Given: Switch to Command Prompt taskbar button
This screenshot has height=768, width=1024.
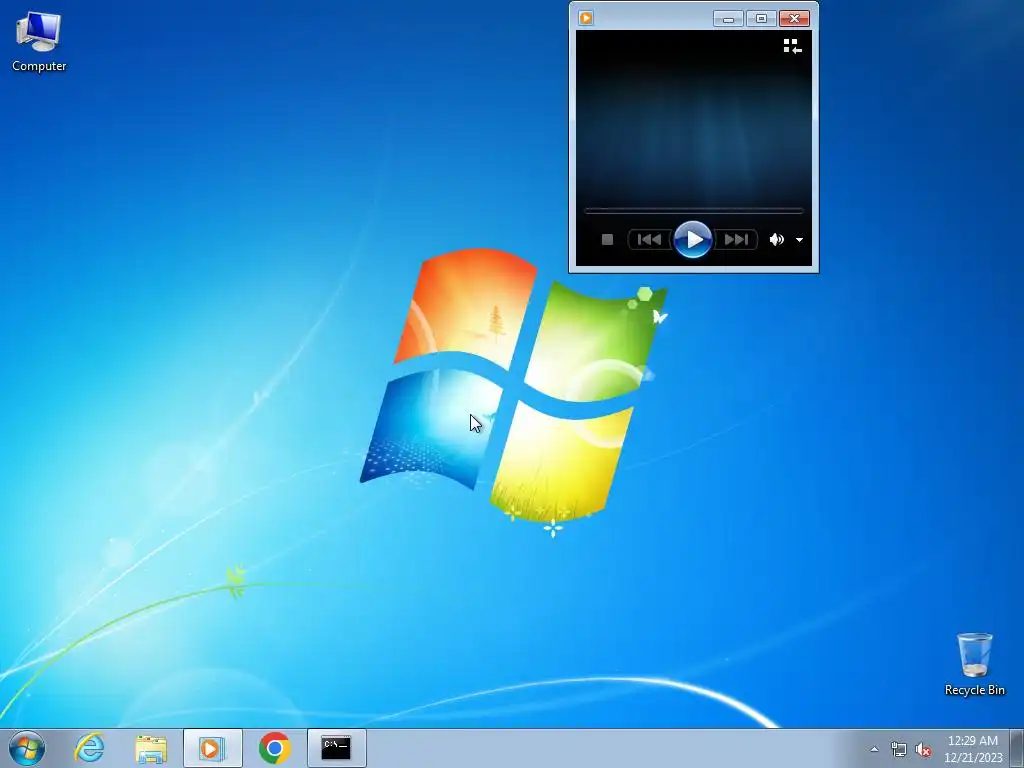Looking at the screenshot, I should point(336,748).
